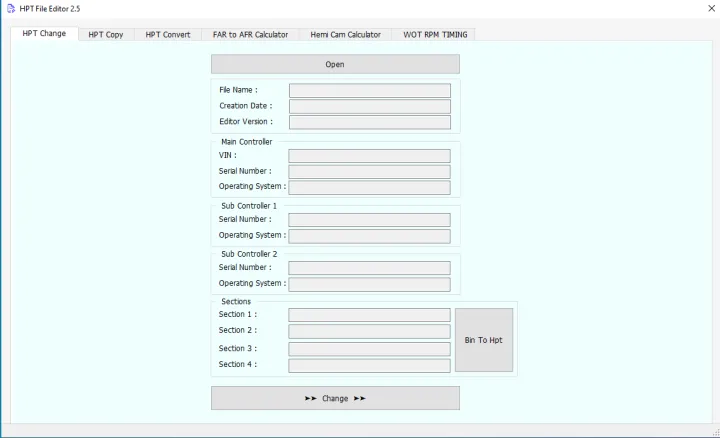This screenshot has height=438, width=720.
Task: Click the 'Sub Controller 1' group title
Action: click(249, 206)
